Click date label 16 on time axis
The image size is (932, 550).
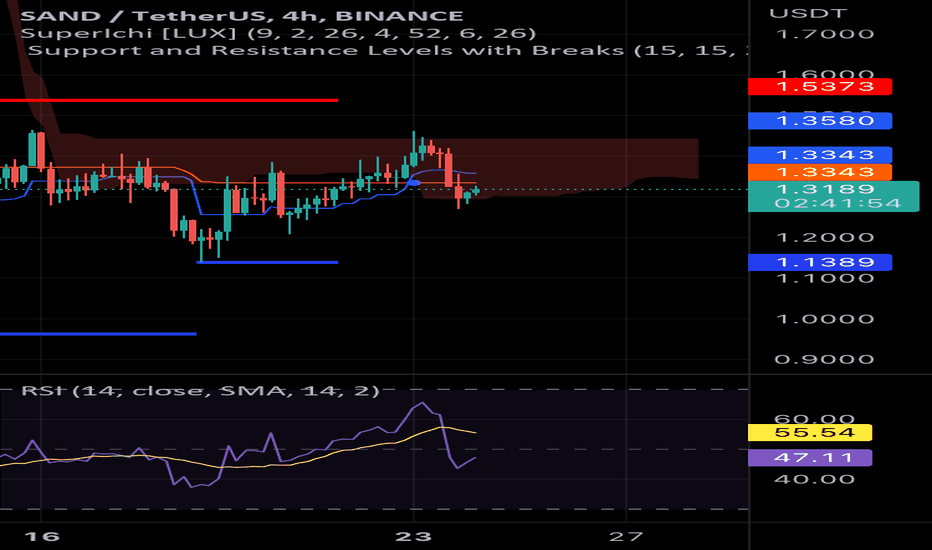pyautogui.click(x=42, y=537)
